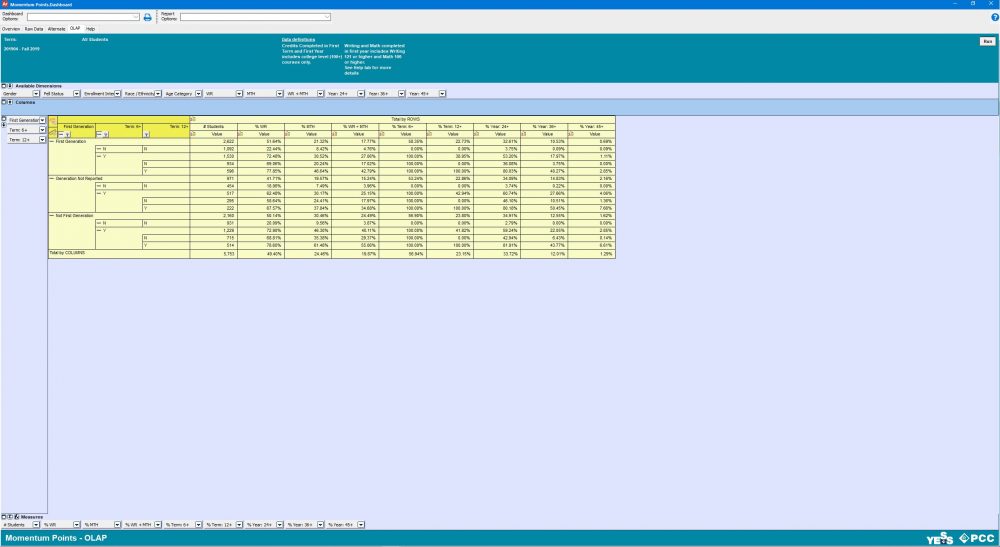Open the # Students measure dropdown
The height and width of the screenshot is (547, 1000).
(36, 525)
